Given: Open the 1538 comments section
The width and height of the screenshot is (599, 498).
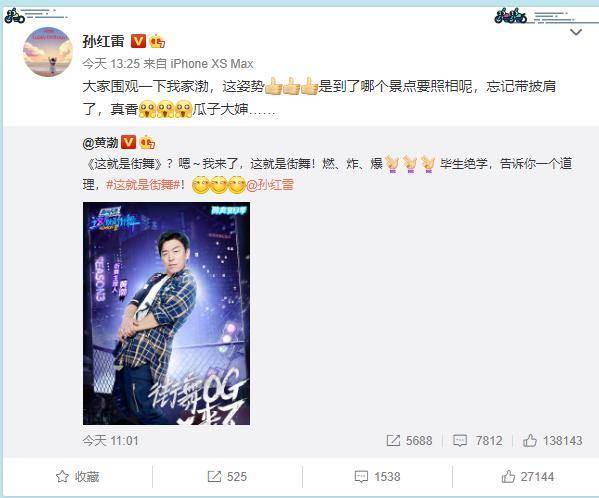Looking at the screenshot, I should [x=377, y=477].
